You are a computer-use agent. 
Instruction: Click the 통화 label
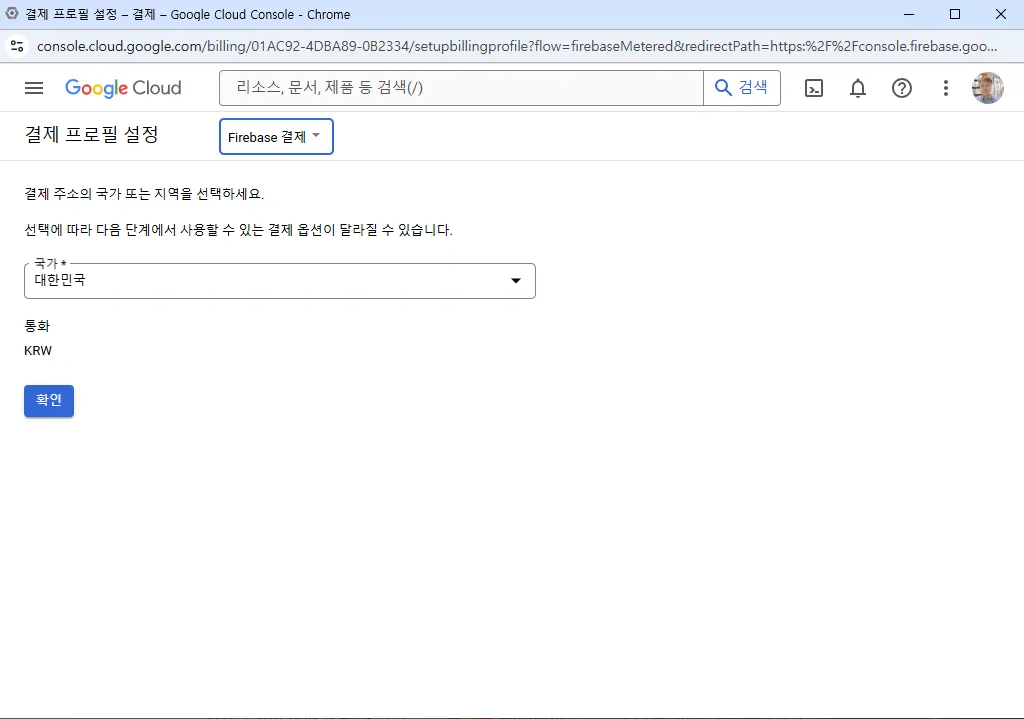coord(37,326)
